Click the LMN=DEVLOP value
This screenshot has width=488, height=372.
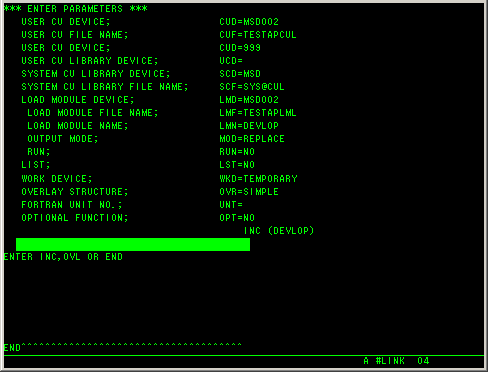click(249, 126)
